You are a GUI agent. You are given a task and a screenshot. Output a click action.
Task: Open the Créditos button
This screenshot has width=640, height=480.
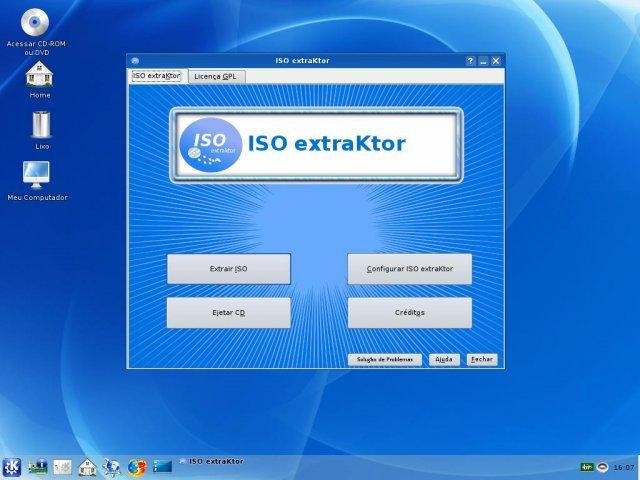click(409, 313)
